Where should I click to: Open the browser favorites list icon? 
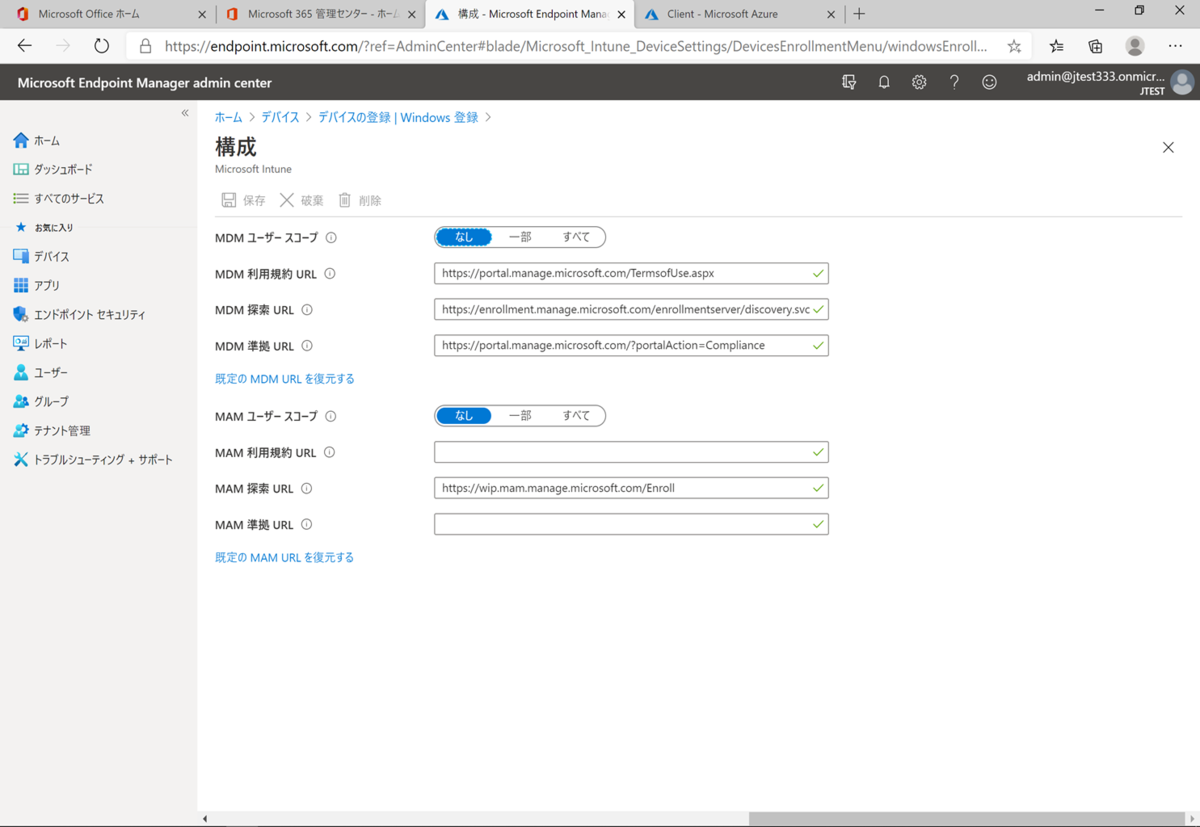(x=1057, y=46)
